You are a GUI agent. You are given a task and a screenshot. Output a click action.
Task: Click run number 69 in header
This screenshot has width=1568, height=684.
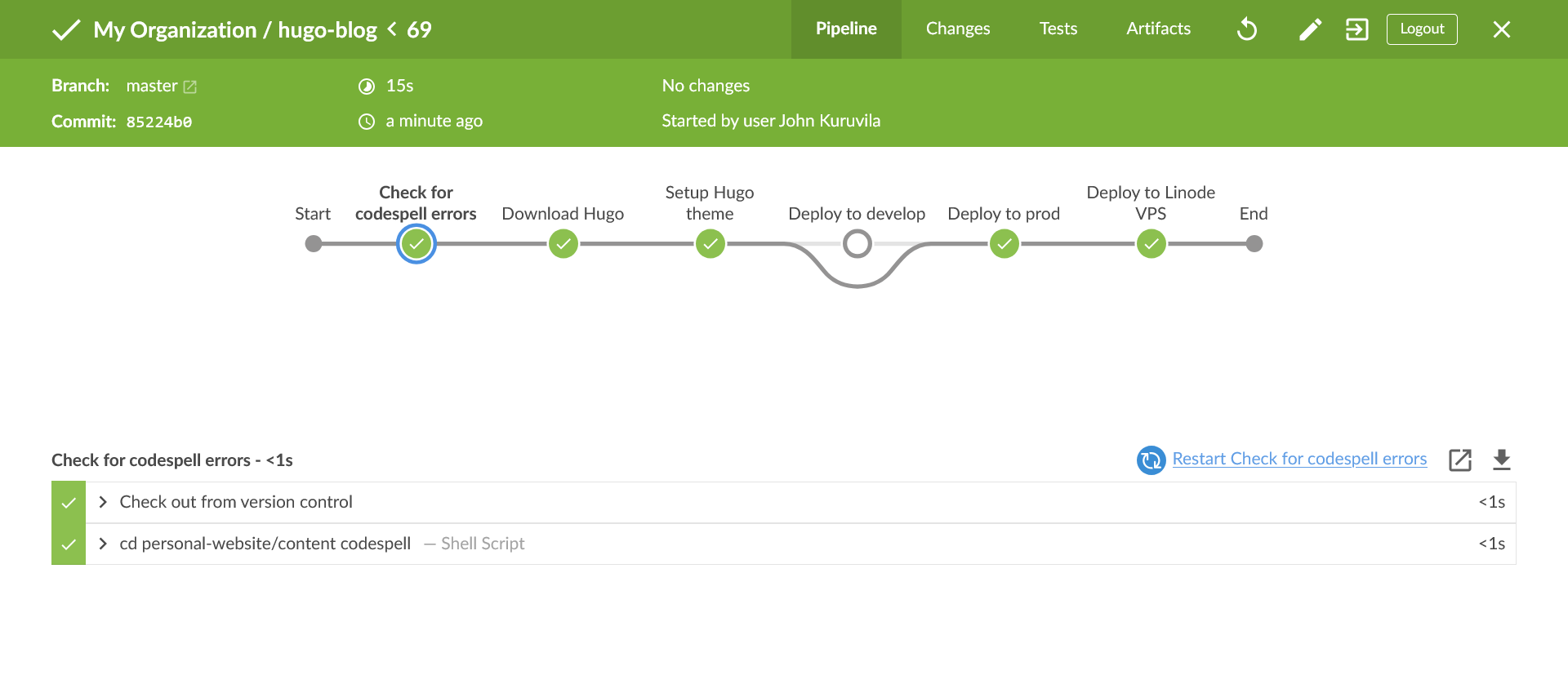coord(419,30)
